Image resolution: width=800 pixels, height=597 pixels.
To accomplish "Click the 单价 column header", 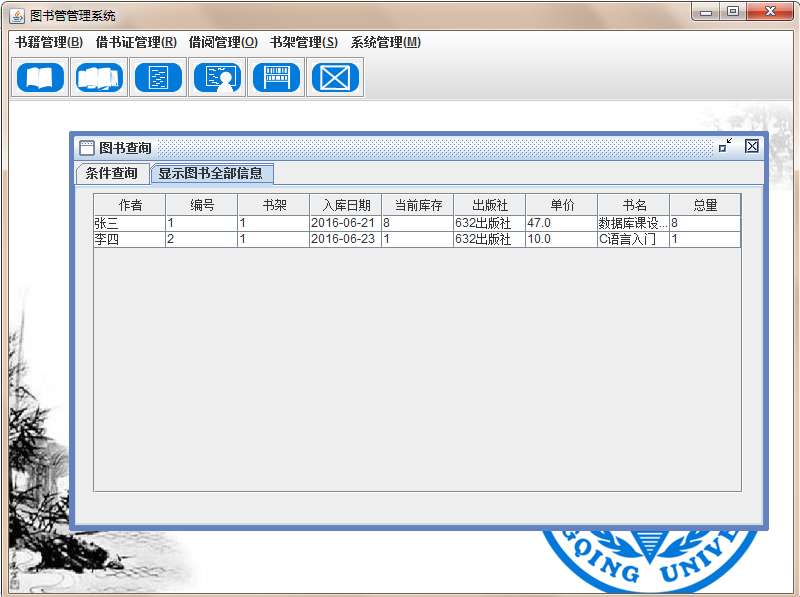I will 561,205.
